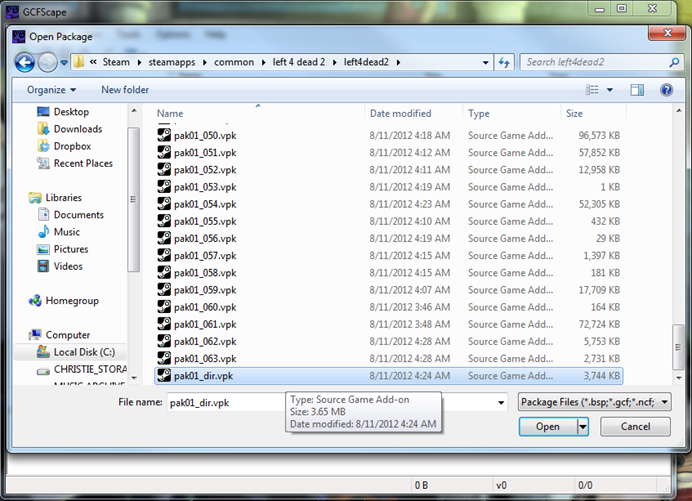Image resolution: width=692 pixels, height=501 pixels.
Task: Click the search magnifier icon
Action: (x=674, y=62)
